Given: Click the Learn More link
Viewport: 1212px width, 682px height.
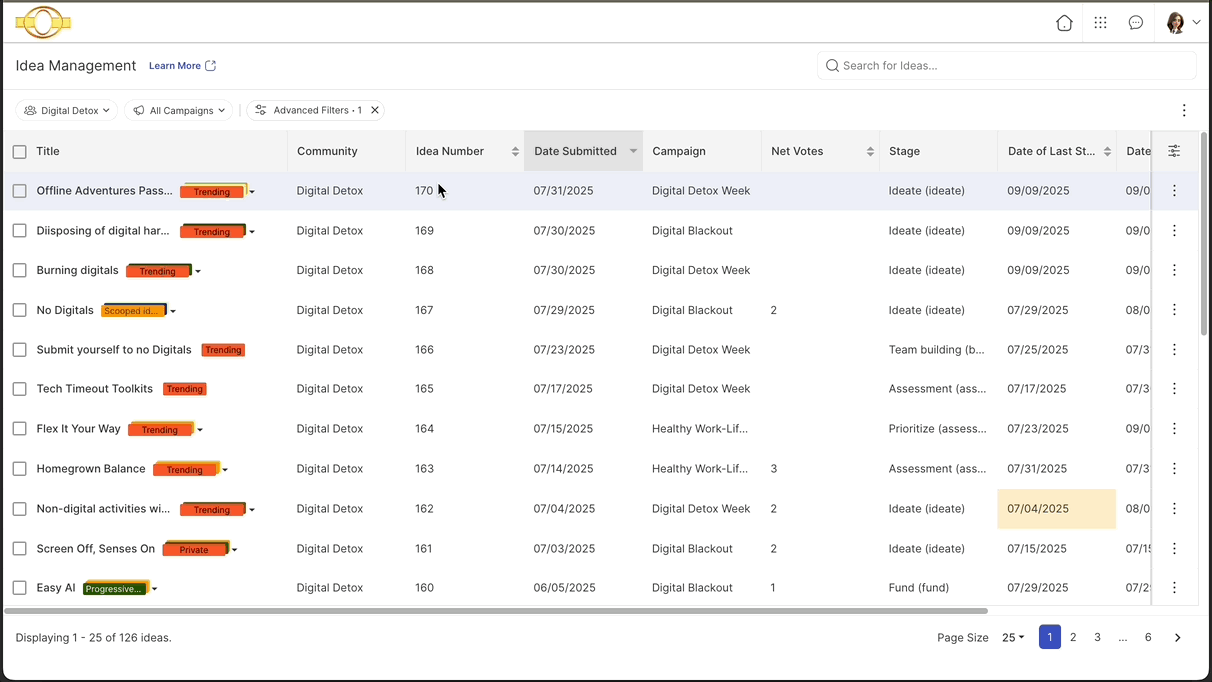Looking at the screenshot, I should click(175, 66).
